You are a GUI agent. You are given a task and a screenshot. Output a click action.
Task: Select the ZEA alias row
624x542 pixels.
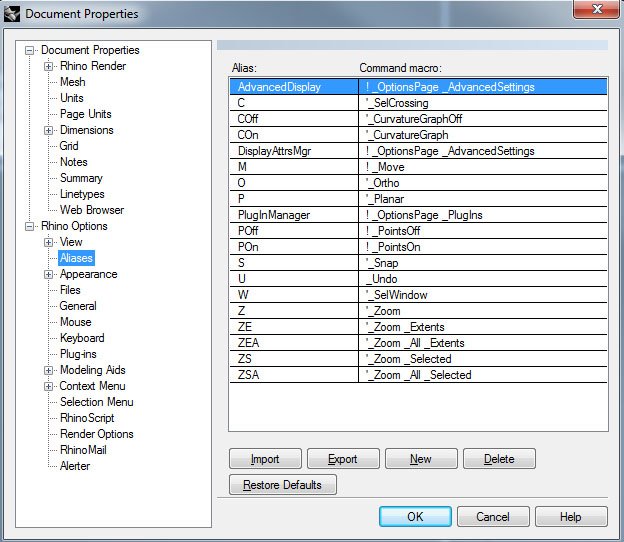[x=292, y=343]
